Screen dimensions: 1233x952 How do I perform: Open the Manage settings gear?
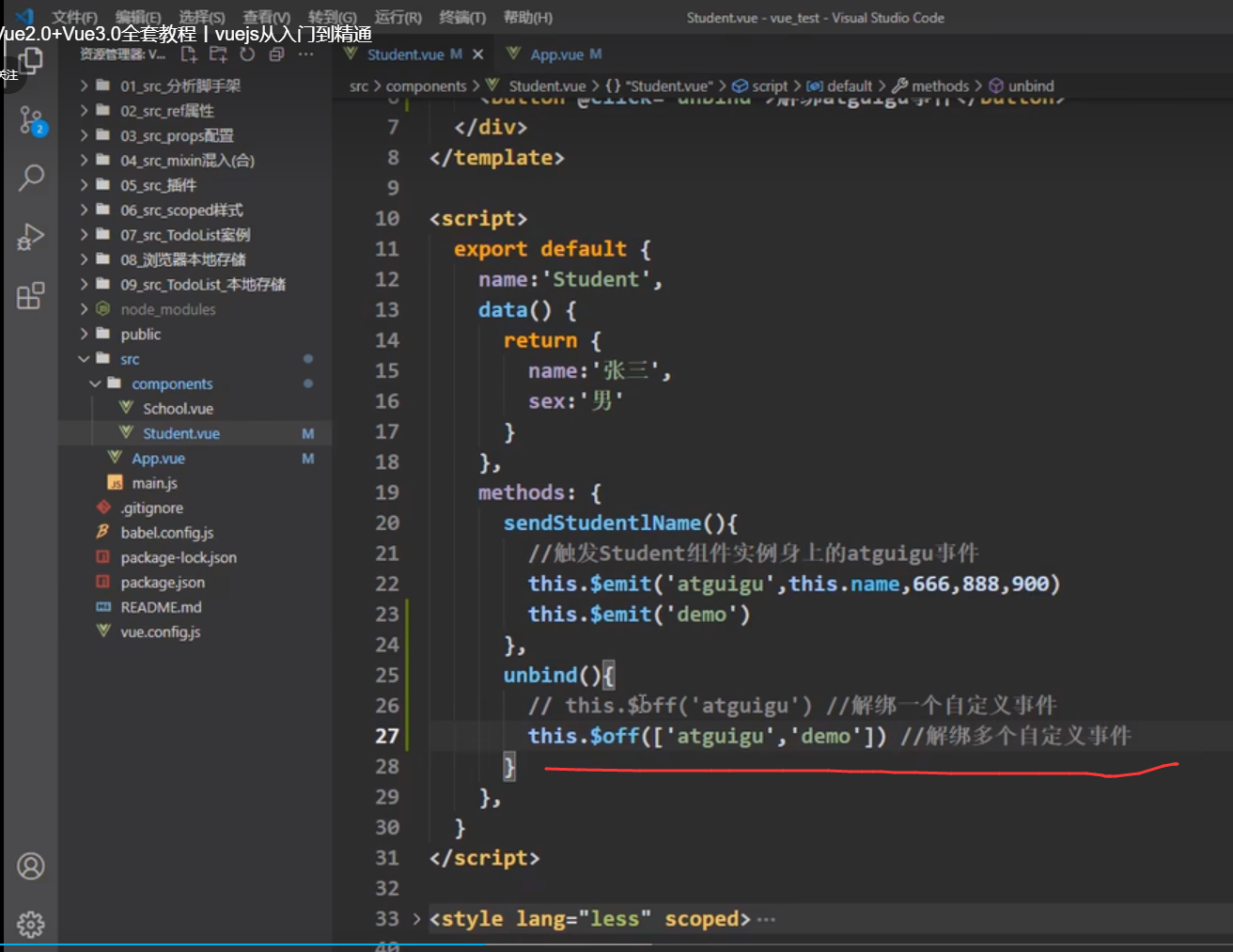tap(31, 925)
